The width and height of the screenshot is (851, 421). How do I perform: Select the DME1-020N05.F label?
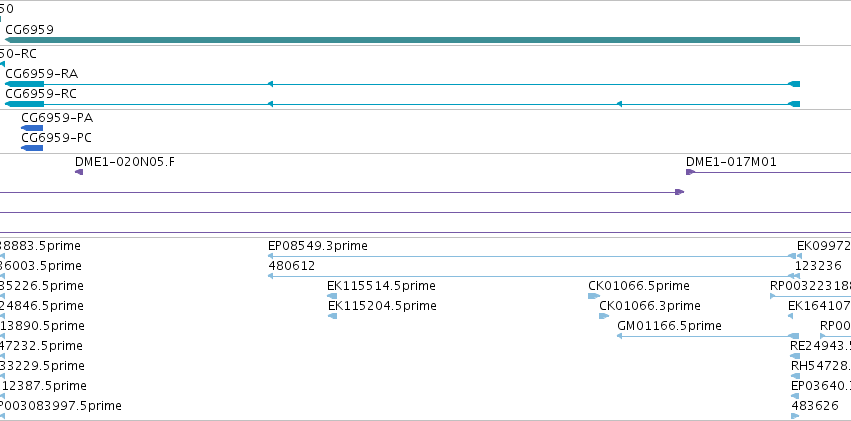click(x=125, y=162)
